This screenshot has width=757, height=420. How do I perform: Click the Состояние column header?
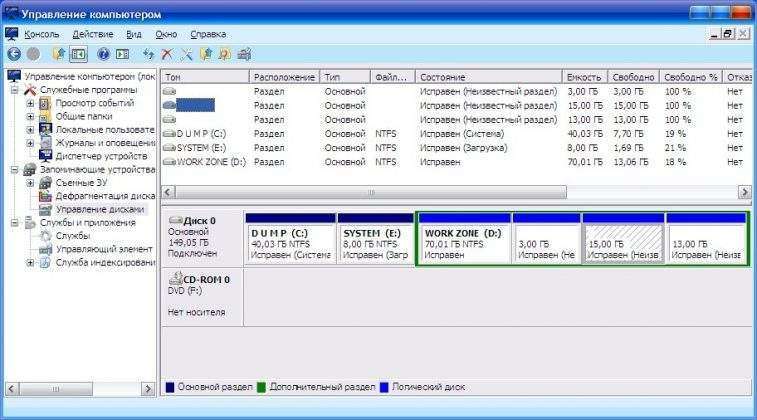[x=489, y=77]
